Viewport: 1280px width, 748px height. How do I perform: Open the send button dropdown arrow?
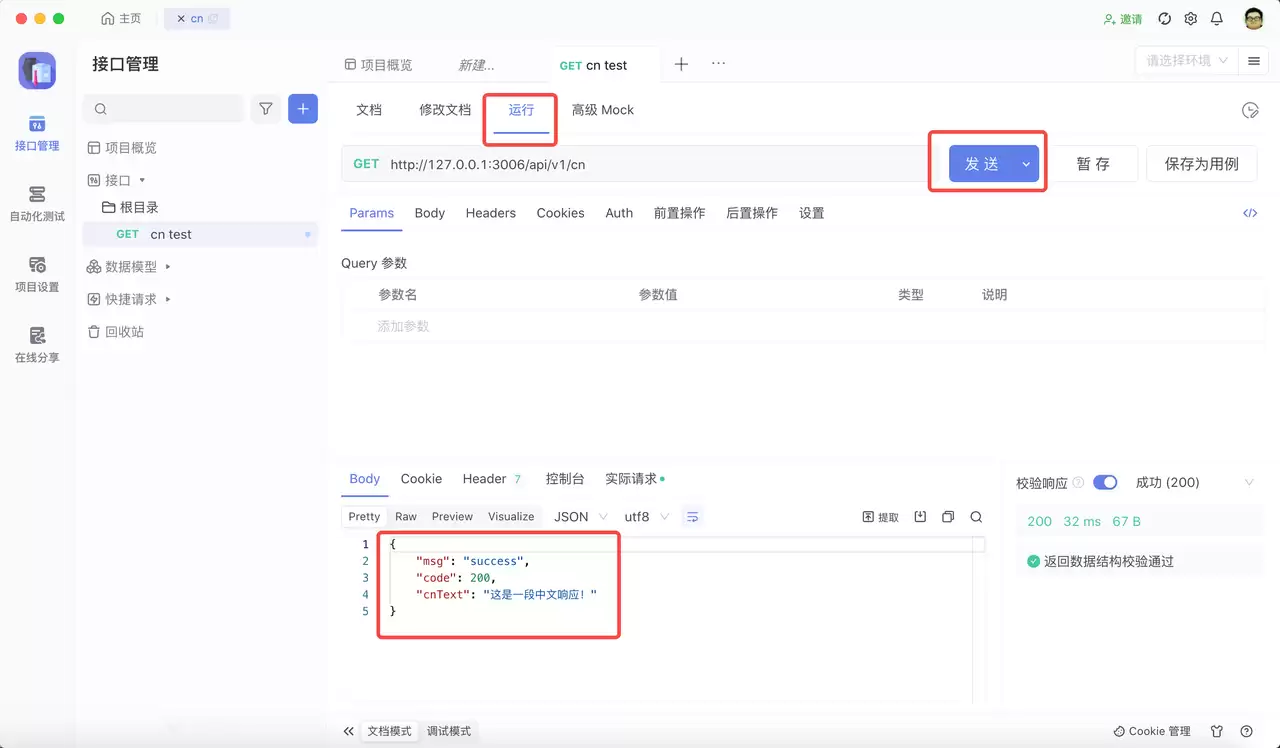pyautogui.click(x=1026, y=164)
